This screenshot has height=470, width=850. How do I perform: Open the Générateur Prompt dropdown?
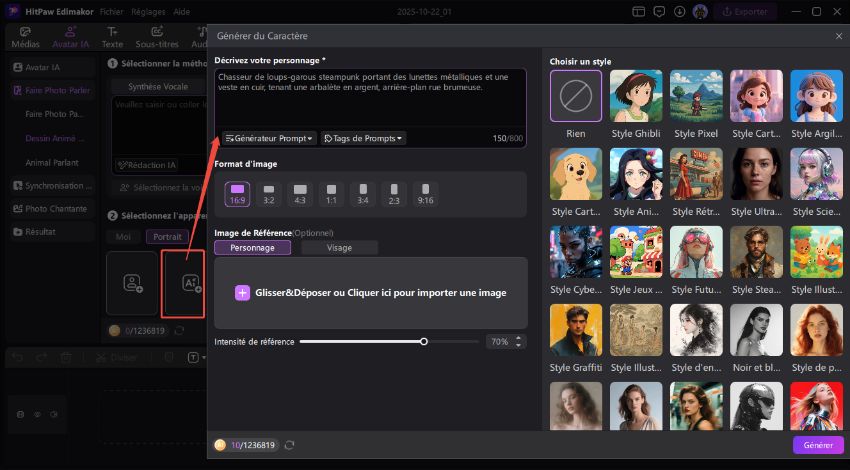(269, 138)
